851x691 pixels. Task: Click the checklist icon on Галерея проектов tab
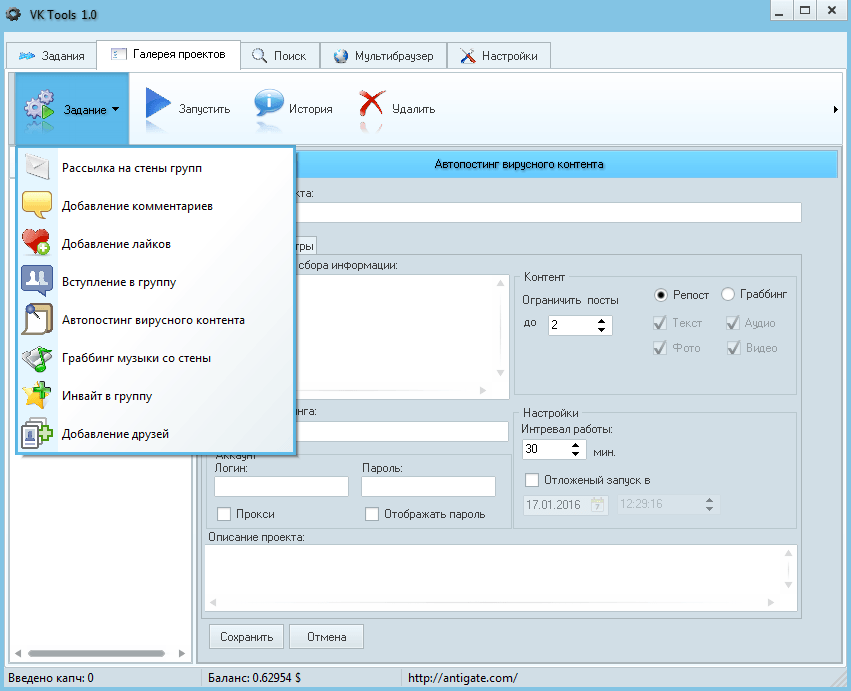[118, 54]
